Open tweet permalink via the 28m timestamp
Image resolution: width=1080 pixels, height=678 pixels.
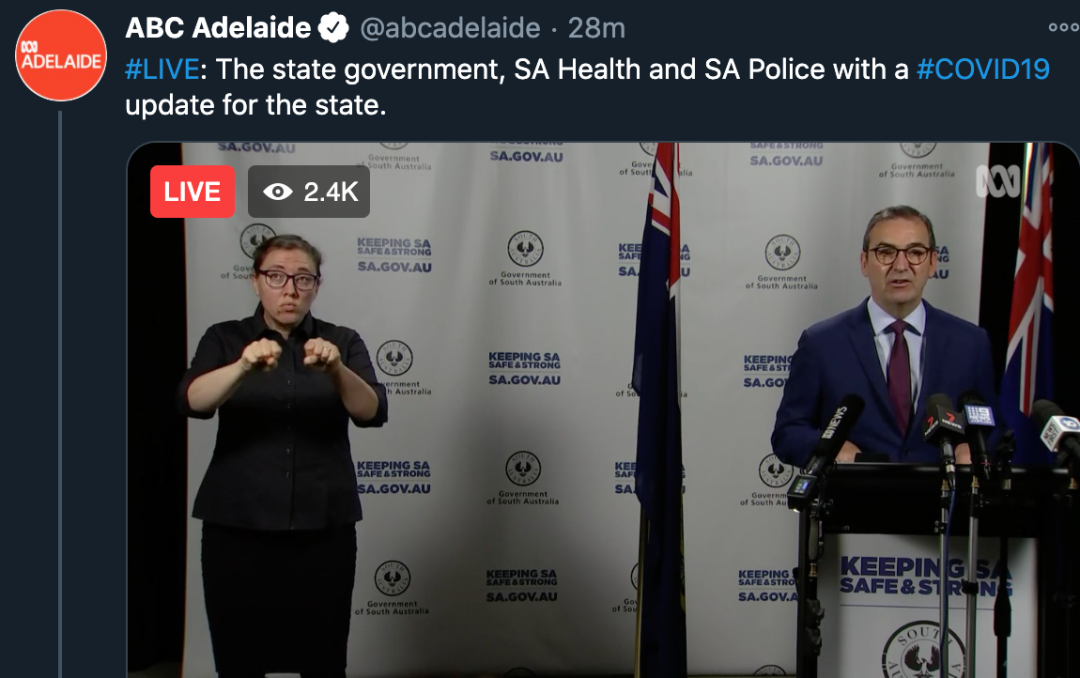click(x=596, y=28)
